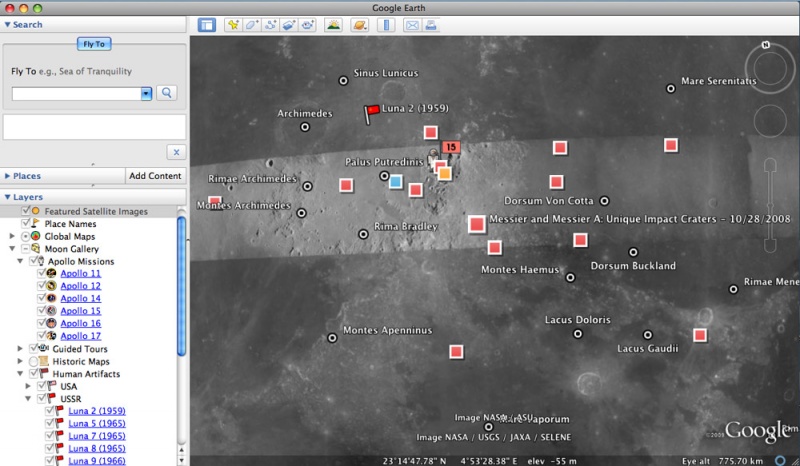Expand the Places panel
This screenshot has width=800, height=466.
[x=7, y=176]
